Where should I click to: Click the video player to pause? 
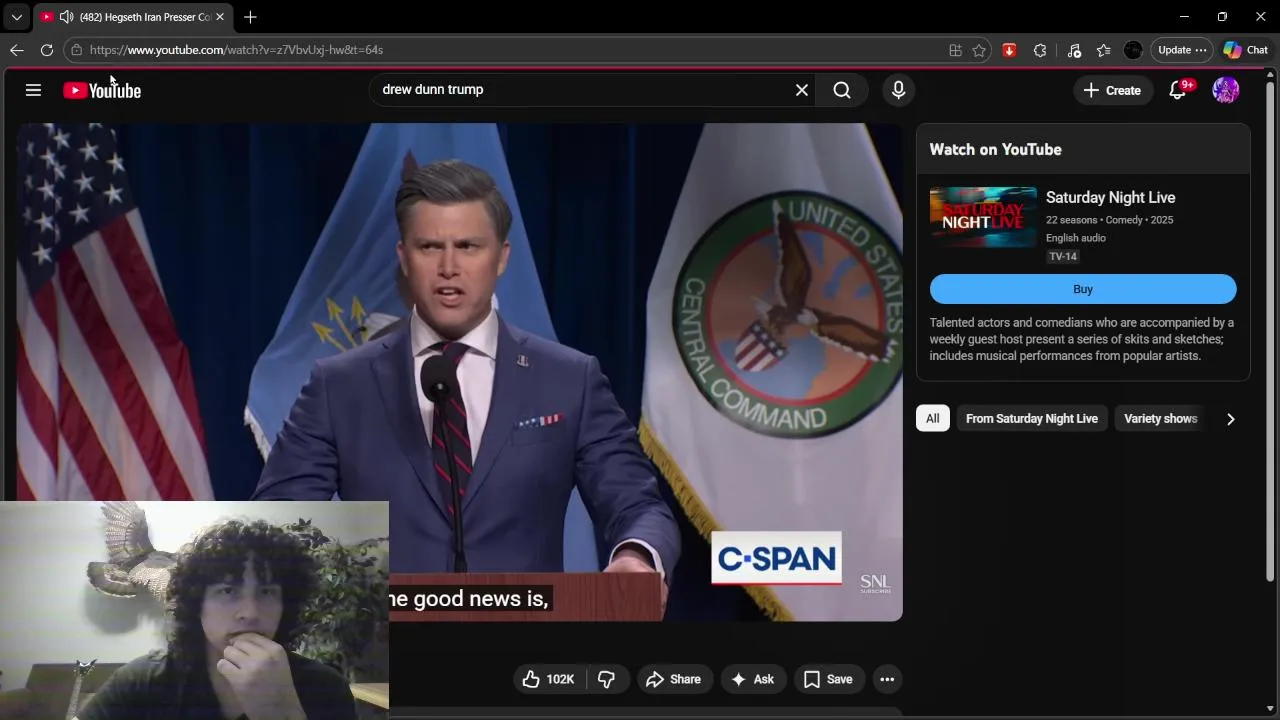460,372
